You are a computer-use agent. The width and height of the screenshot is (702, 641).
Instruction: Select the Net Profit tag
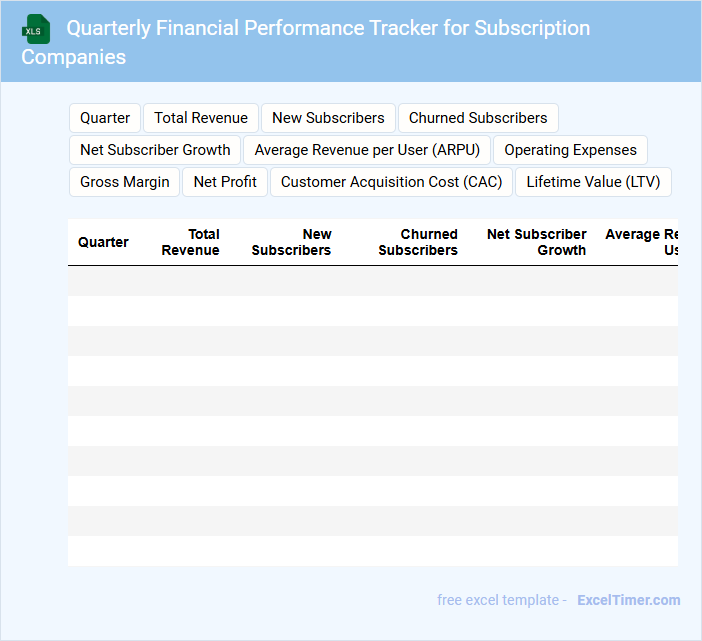[225, 182]
